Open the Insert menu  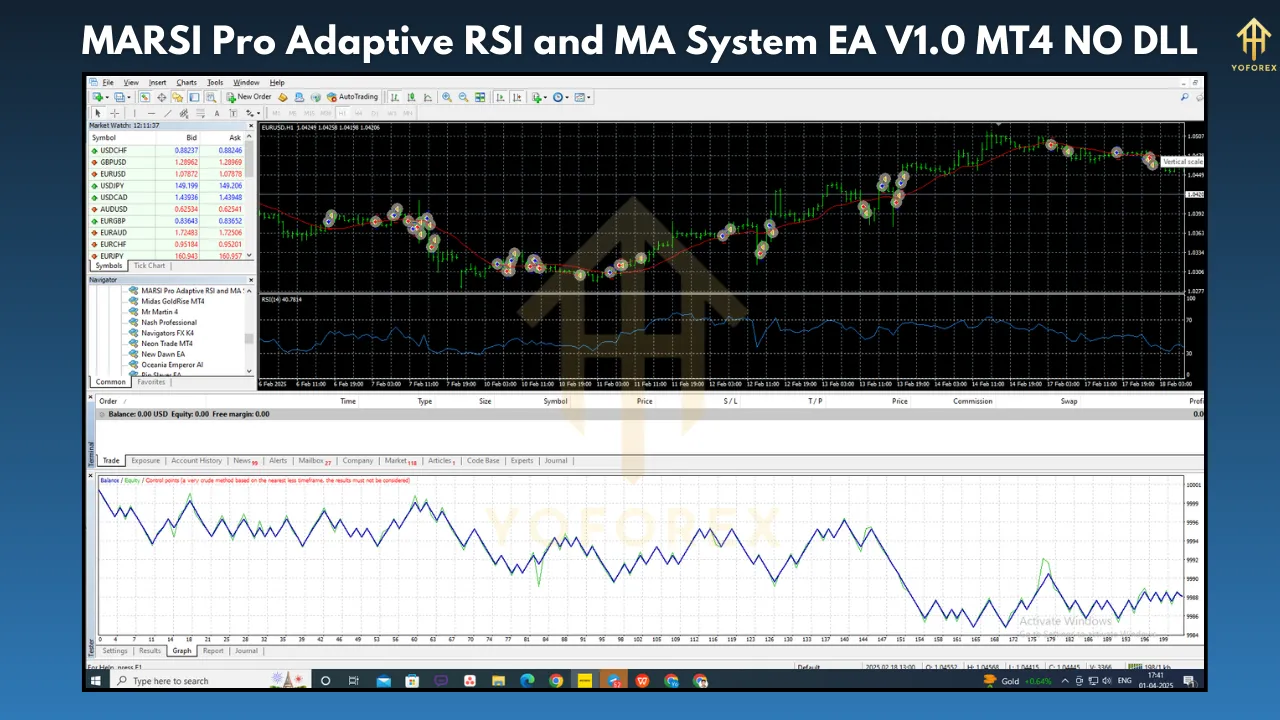[x=157, y=82]
